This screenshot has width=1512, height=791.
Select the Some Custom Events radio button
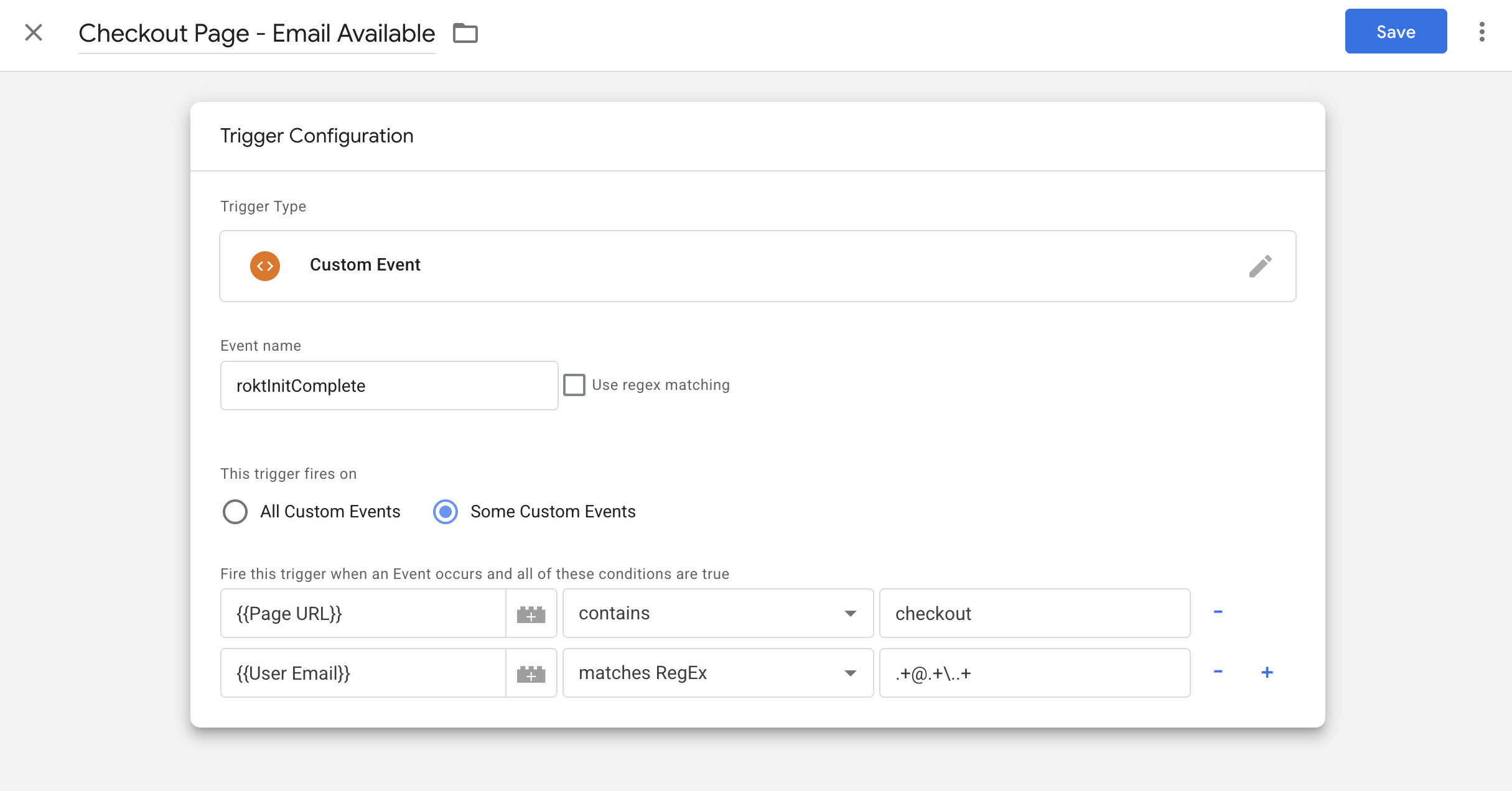[445, 512]
